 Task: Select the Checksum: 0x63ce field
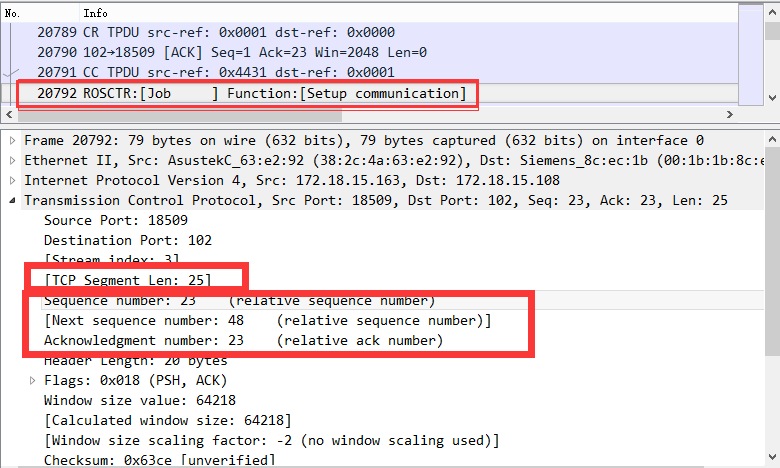point(160,460)
